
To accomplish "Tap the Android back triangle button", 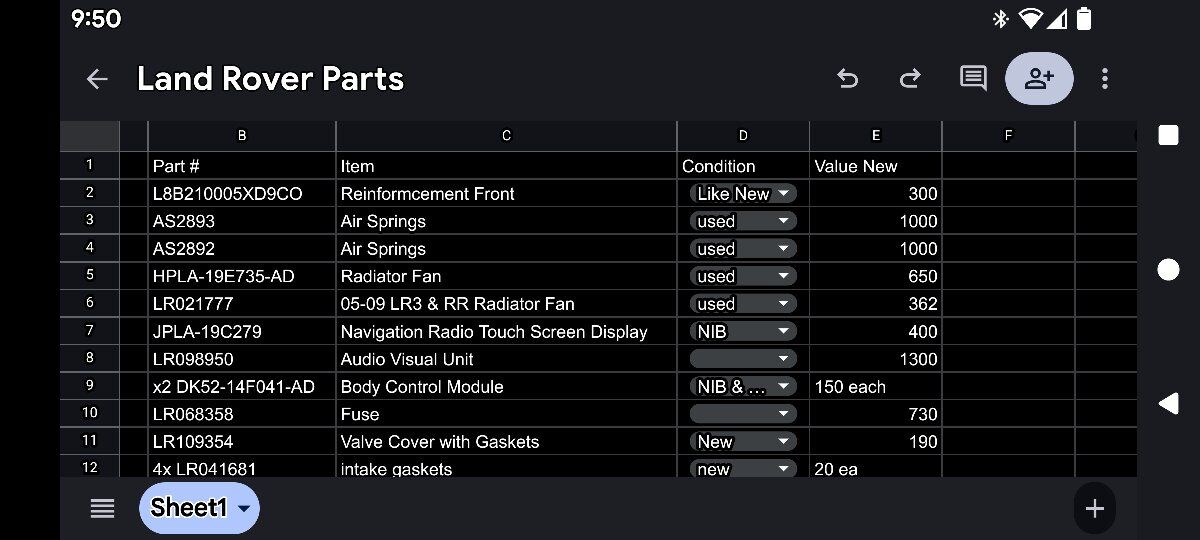I will click(x=1168, y=403).
